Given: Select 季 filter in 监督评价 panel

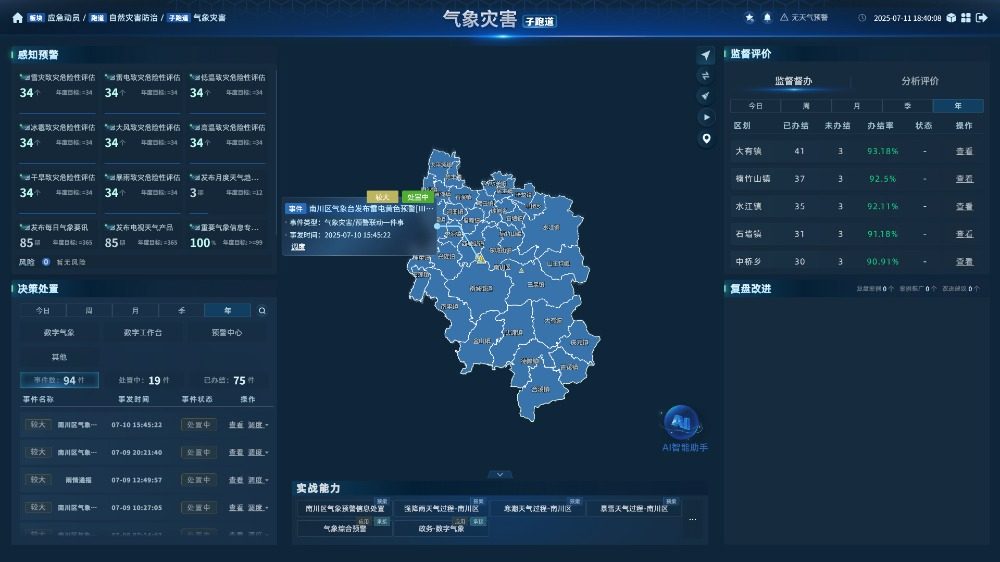Looking at the screenshot, I should point(908,106).
